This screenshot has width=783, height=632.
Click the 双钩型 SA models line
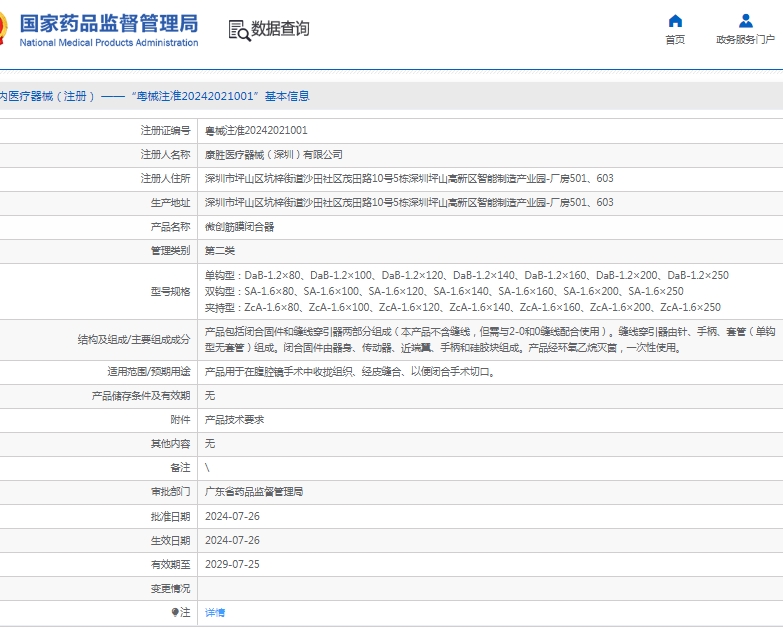click(444, 291)
